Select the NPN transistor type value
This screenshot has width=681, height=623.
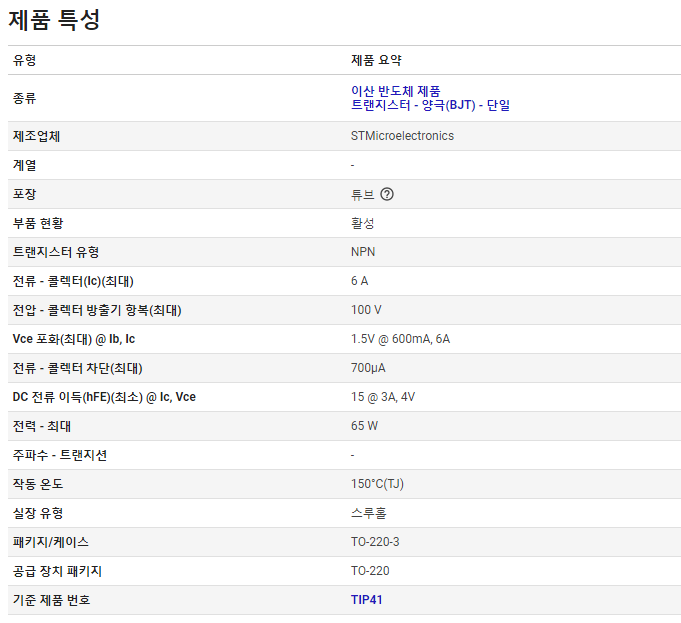[x=363, y=252]
